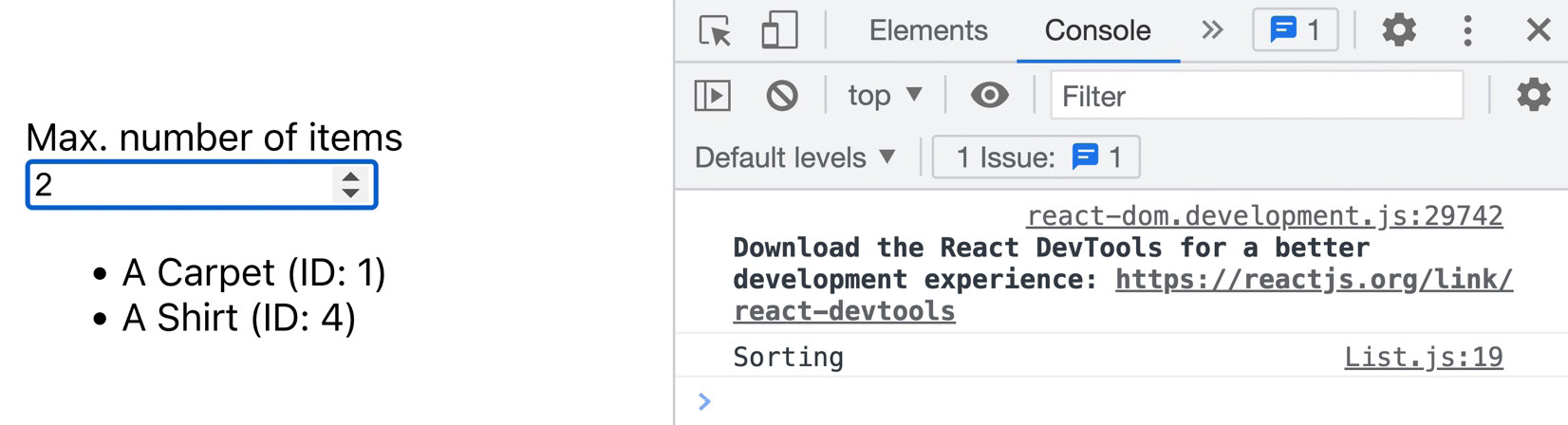1568x425 pixels.
Task: Follow the reactjs.org react-devtools link
Action: [1123, 295]
